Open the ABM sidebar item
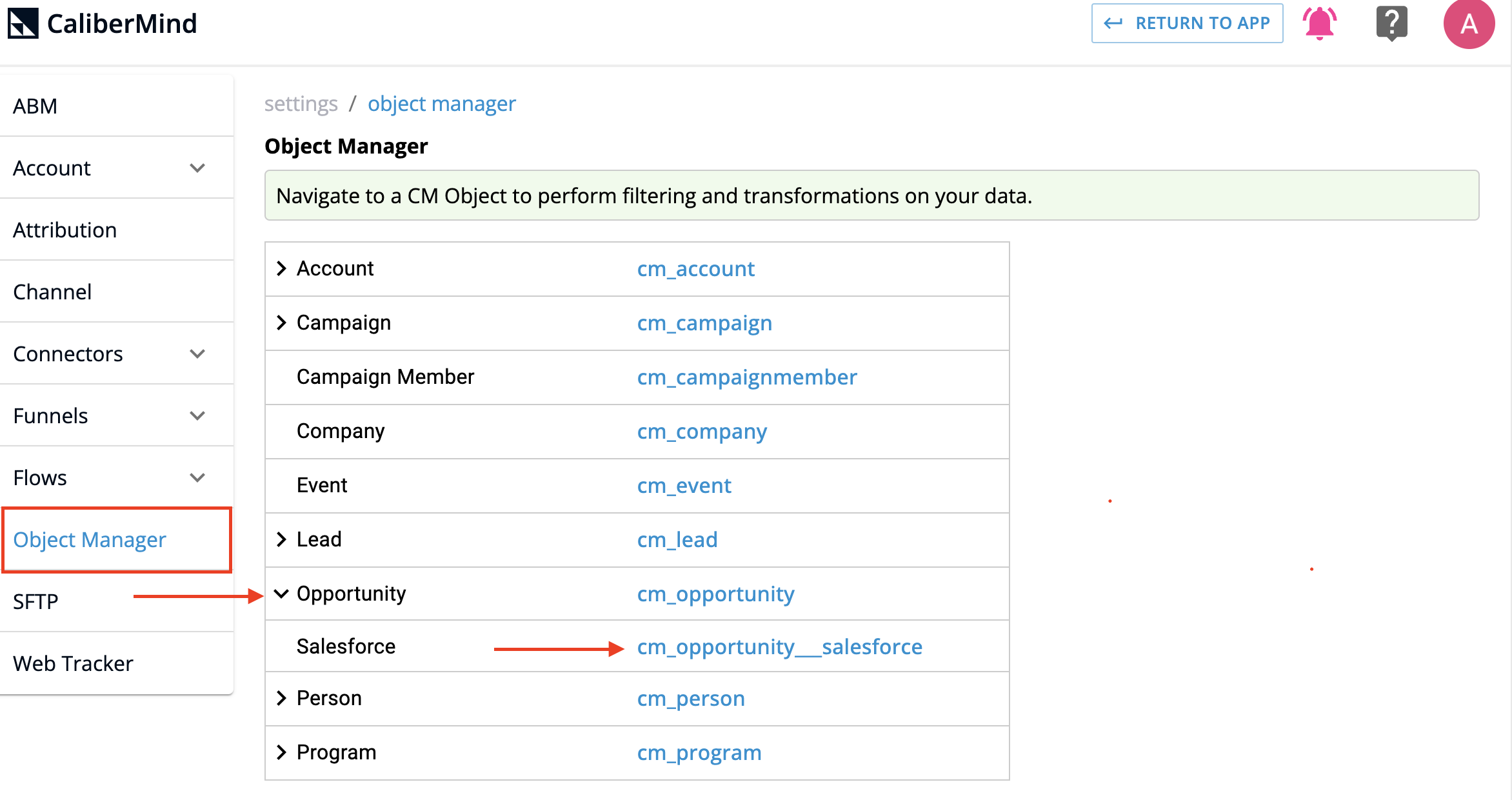Viewport: 1512px width, 800px height. point(117,106)
